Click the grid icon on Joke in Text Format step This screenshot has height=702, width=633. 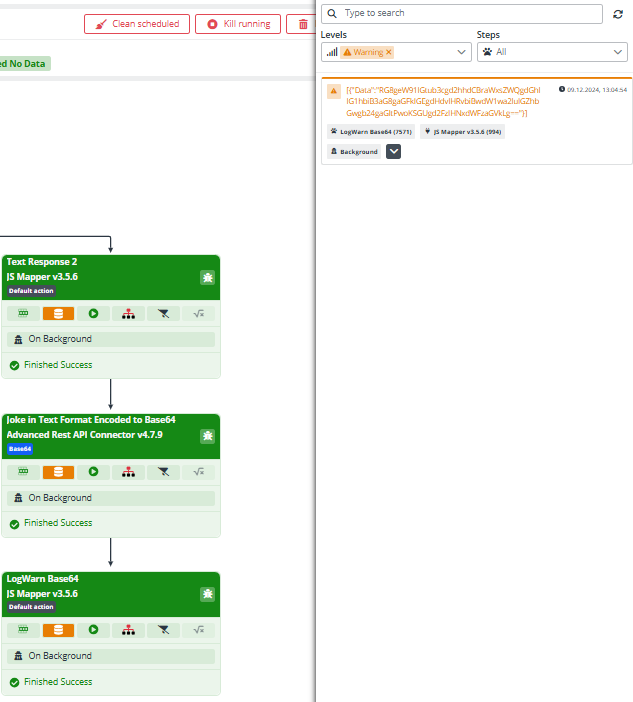[23, 472]
